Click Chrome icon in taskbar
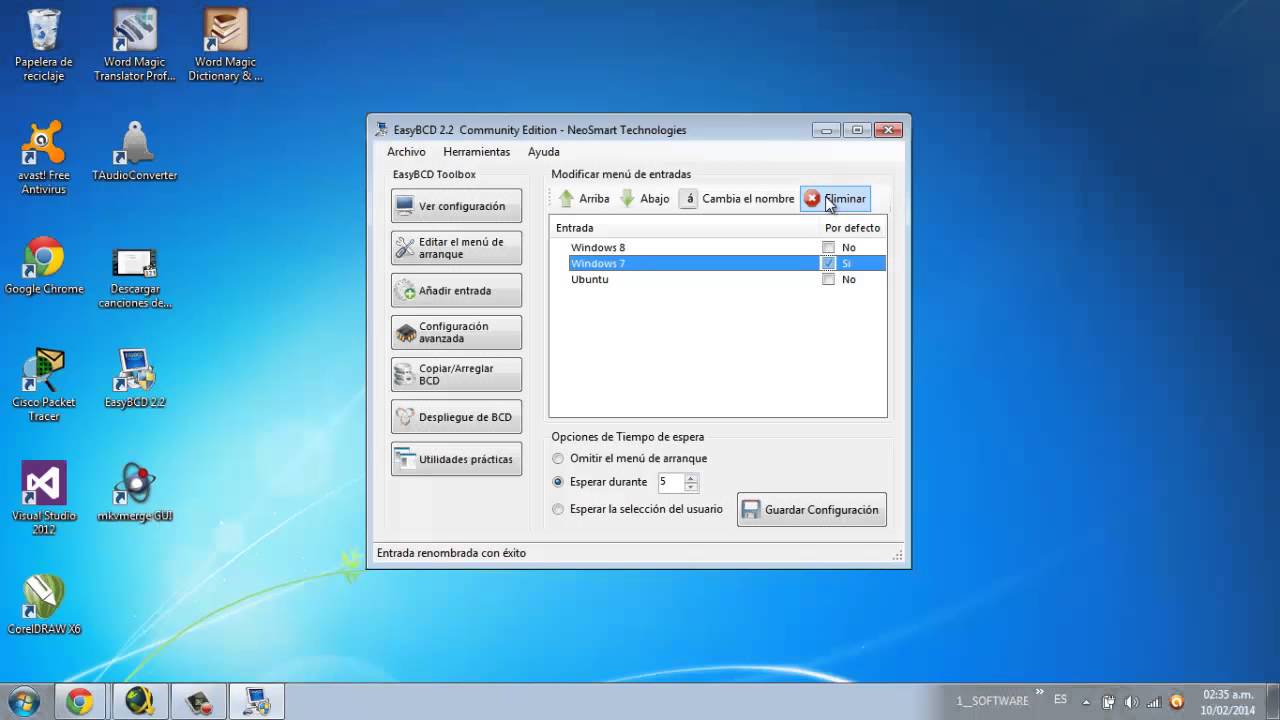Screen dimensions: 1280x720 80,702
